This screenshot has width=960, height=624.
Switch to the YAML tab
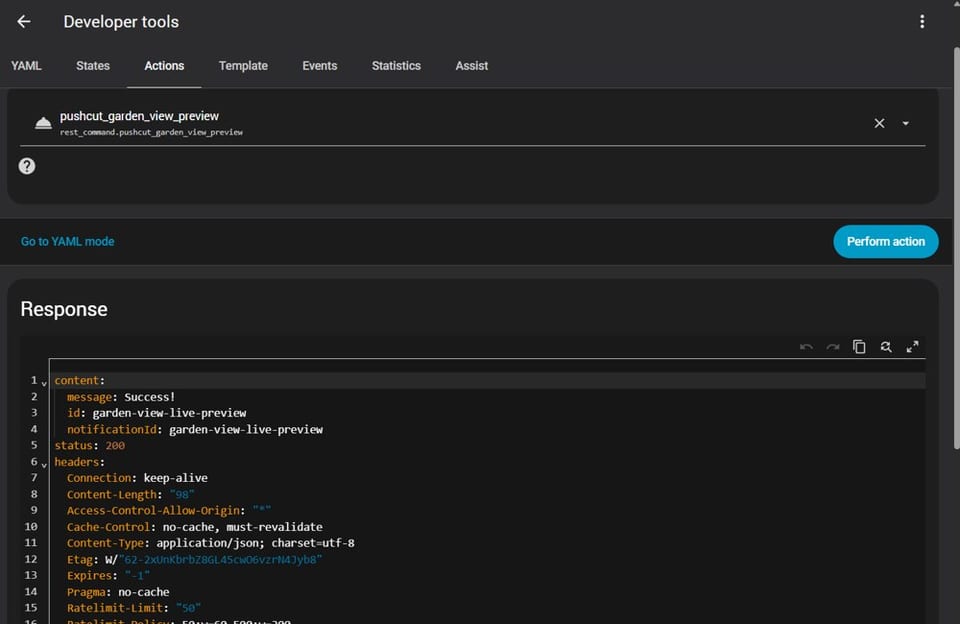pos(26,66)
